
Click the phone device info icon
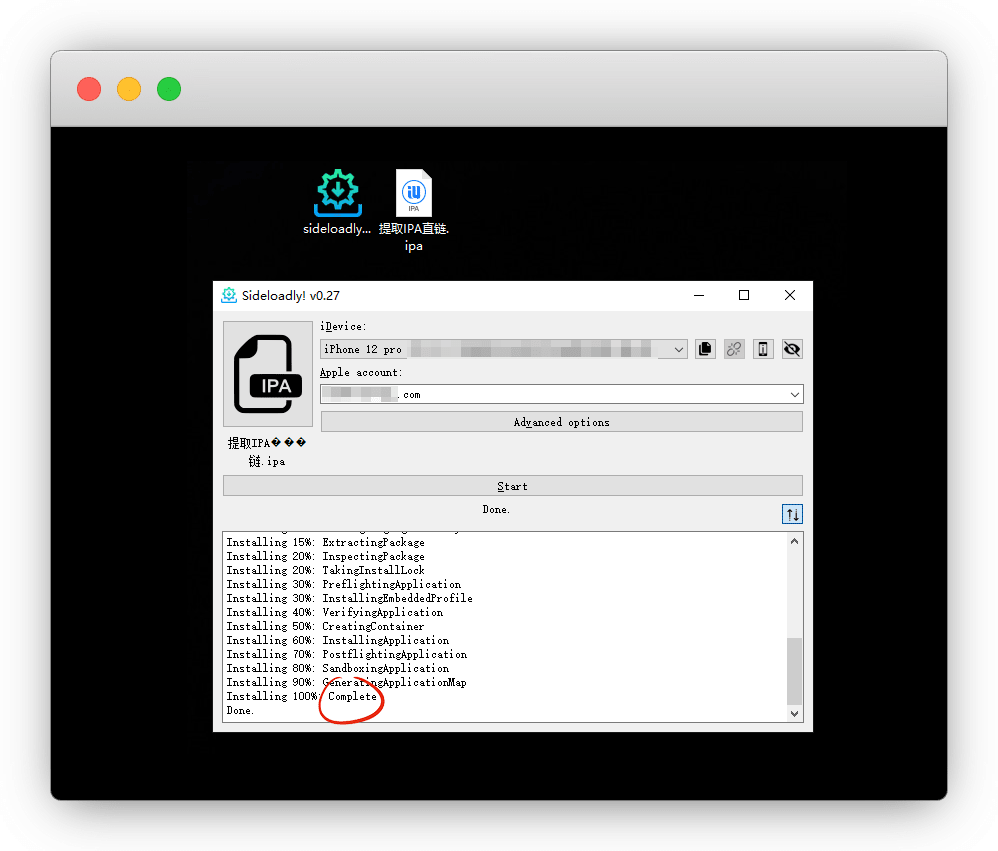(763, 349)
